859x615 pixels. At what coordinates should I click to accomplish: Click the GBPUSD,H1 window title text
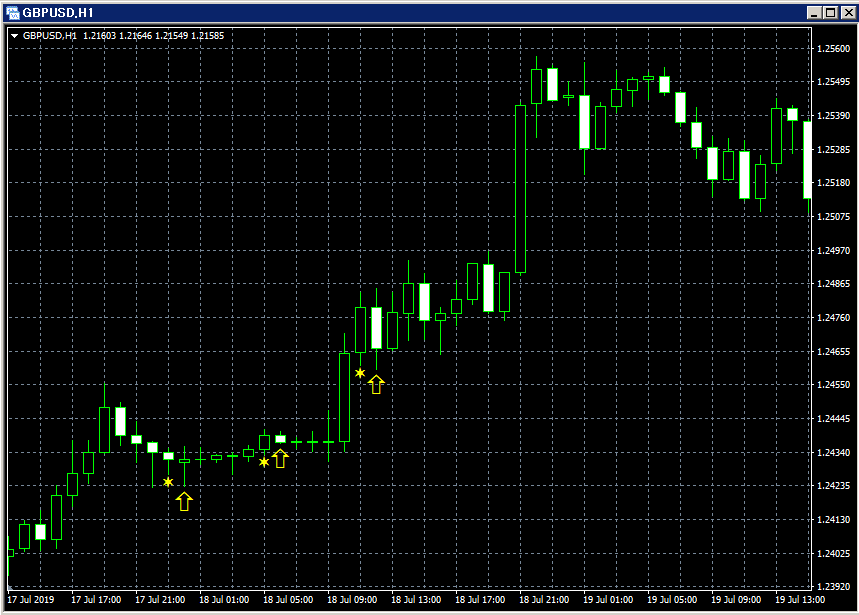58,13
